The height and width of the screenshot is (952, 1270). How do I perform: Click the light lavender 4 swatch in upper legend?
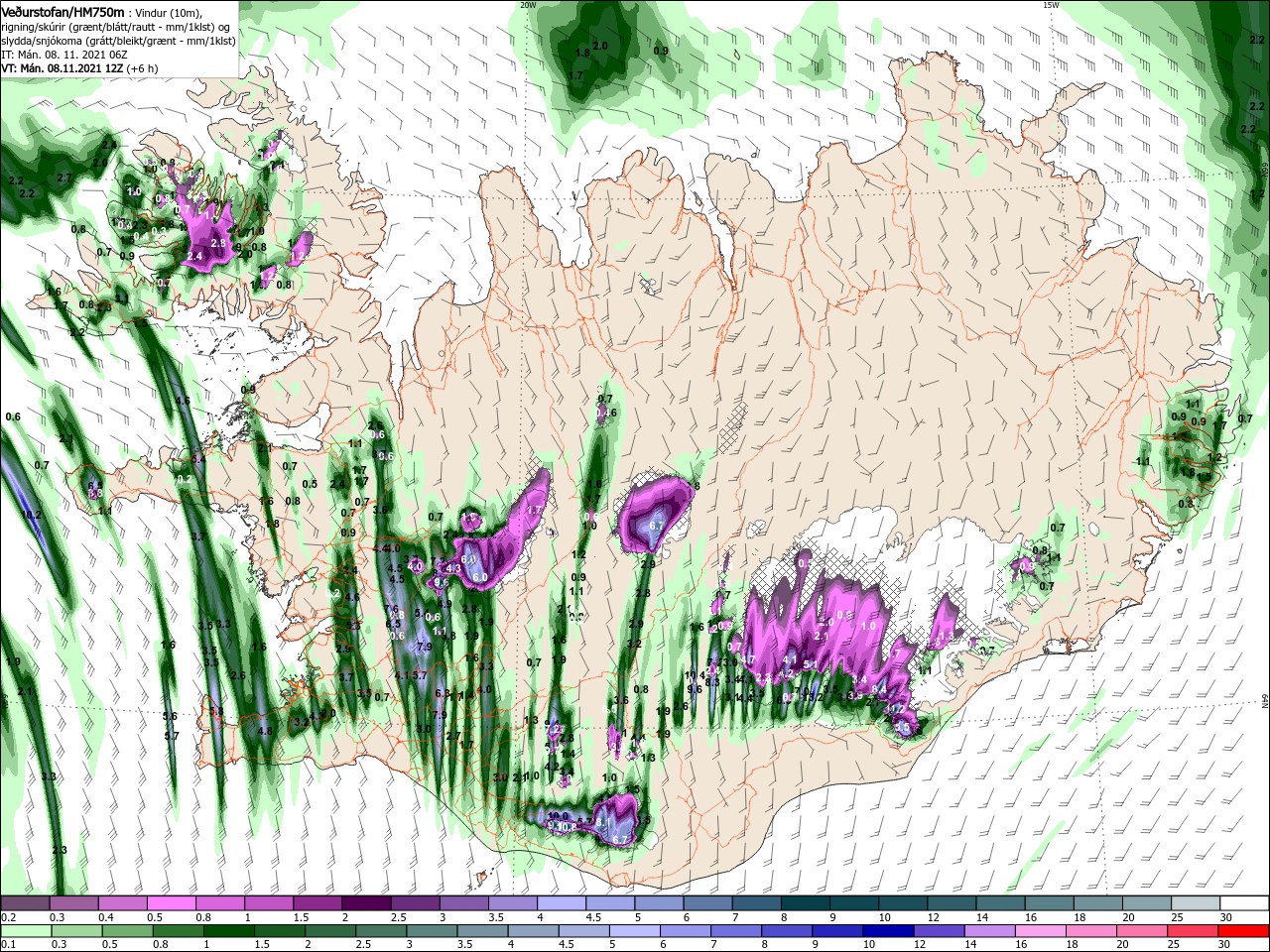pyautogui.click(x=562, y=903)
